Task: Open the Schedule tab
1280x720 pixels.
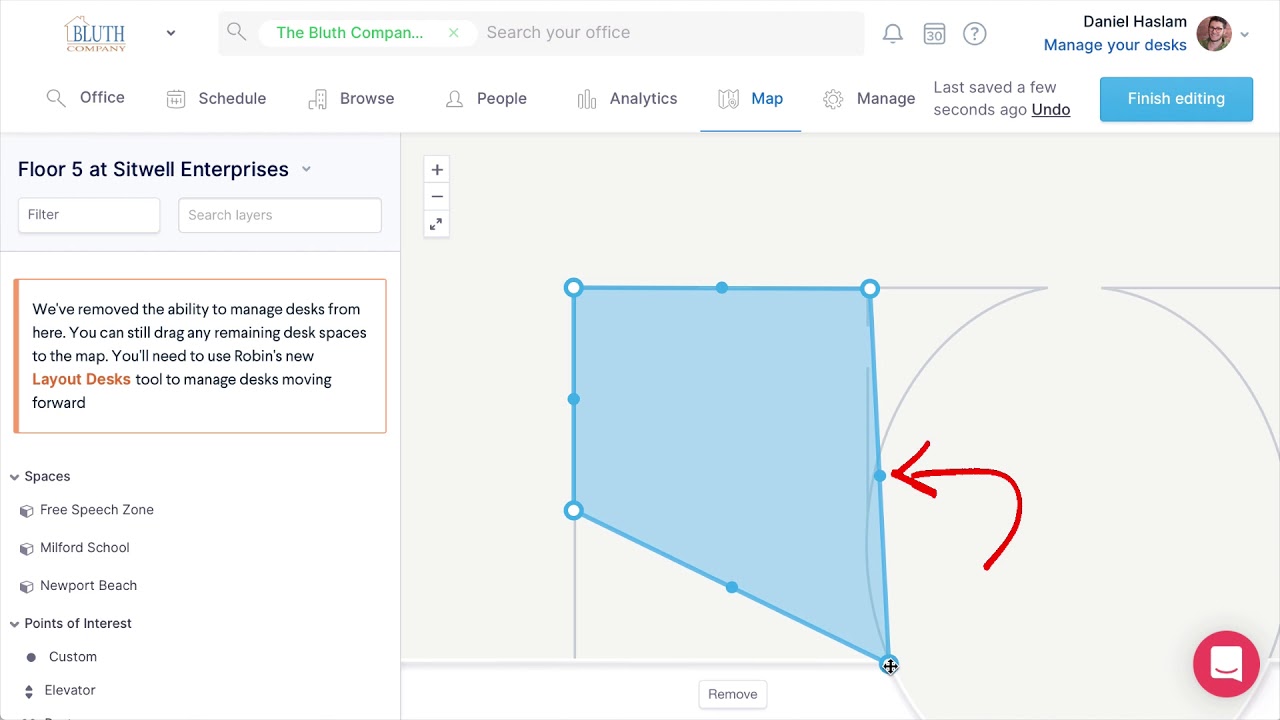Action: point(217,99)
